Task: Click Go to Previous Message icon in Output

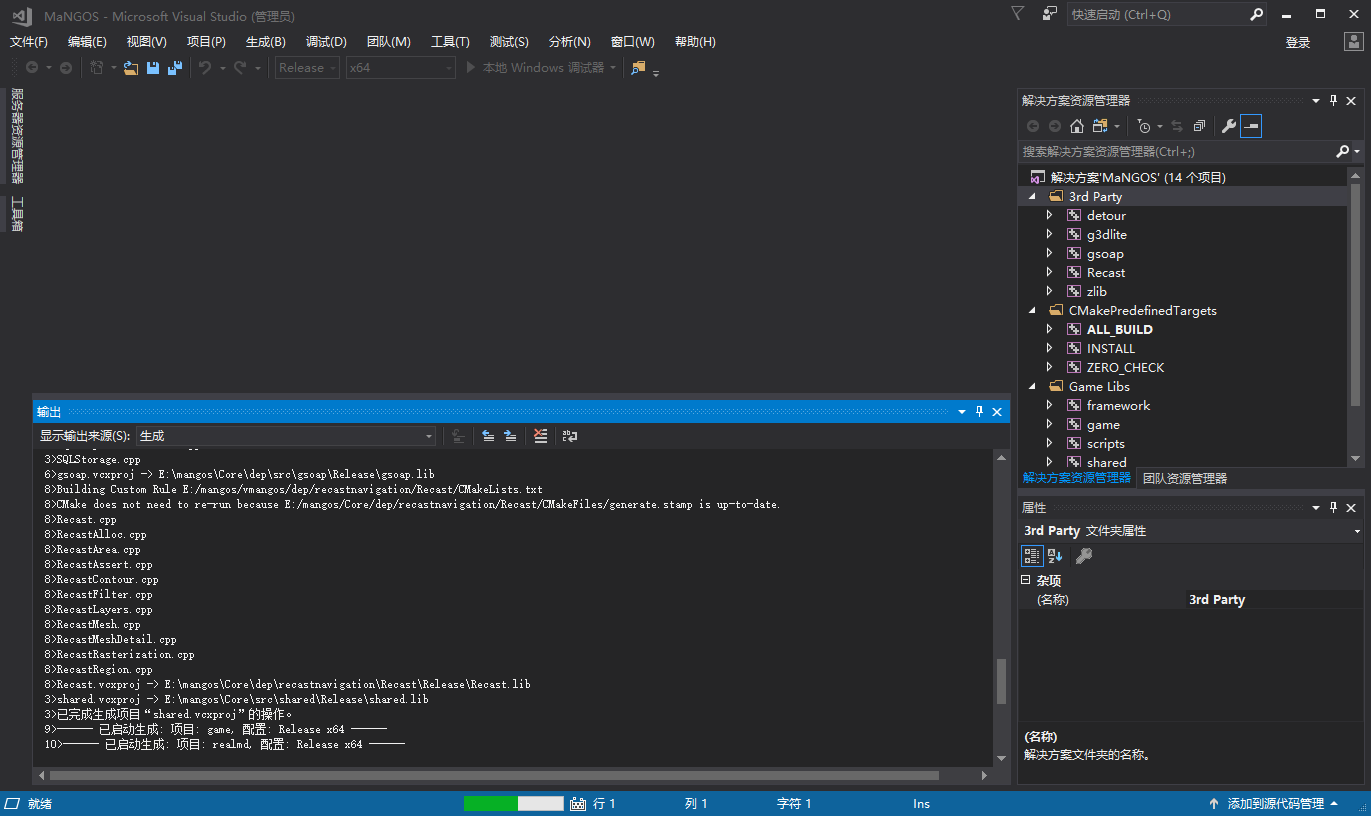Action: 488,436
